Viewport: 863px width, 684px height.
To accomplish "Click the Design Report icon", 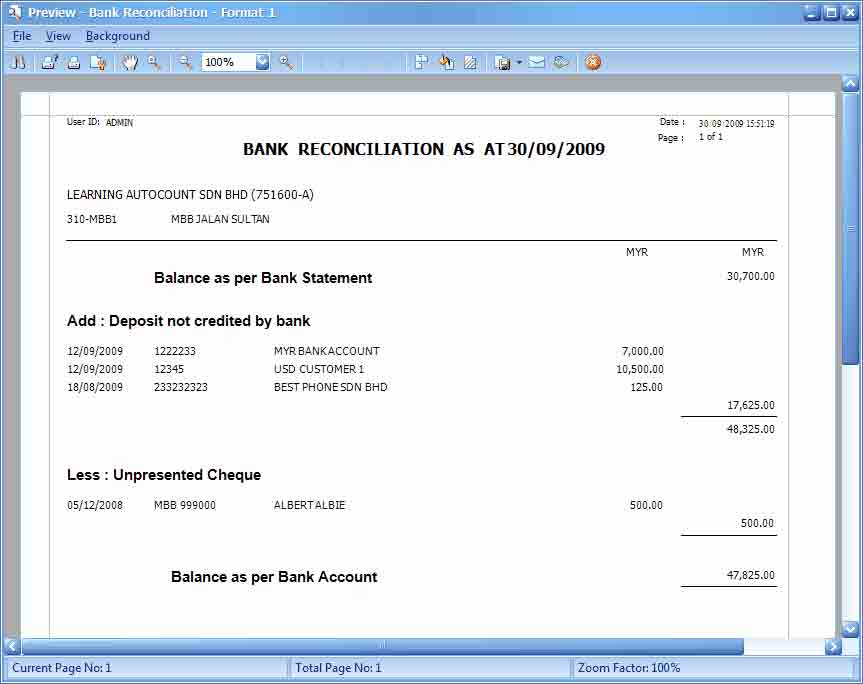I will pyautogui.click(x=561, y=63).
